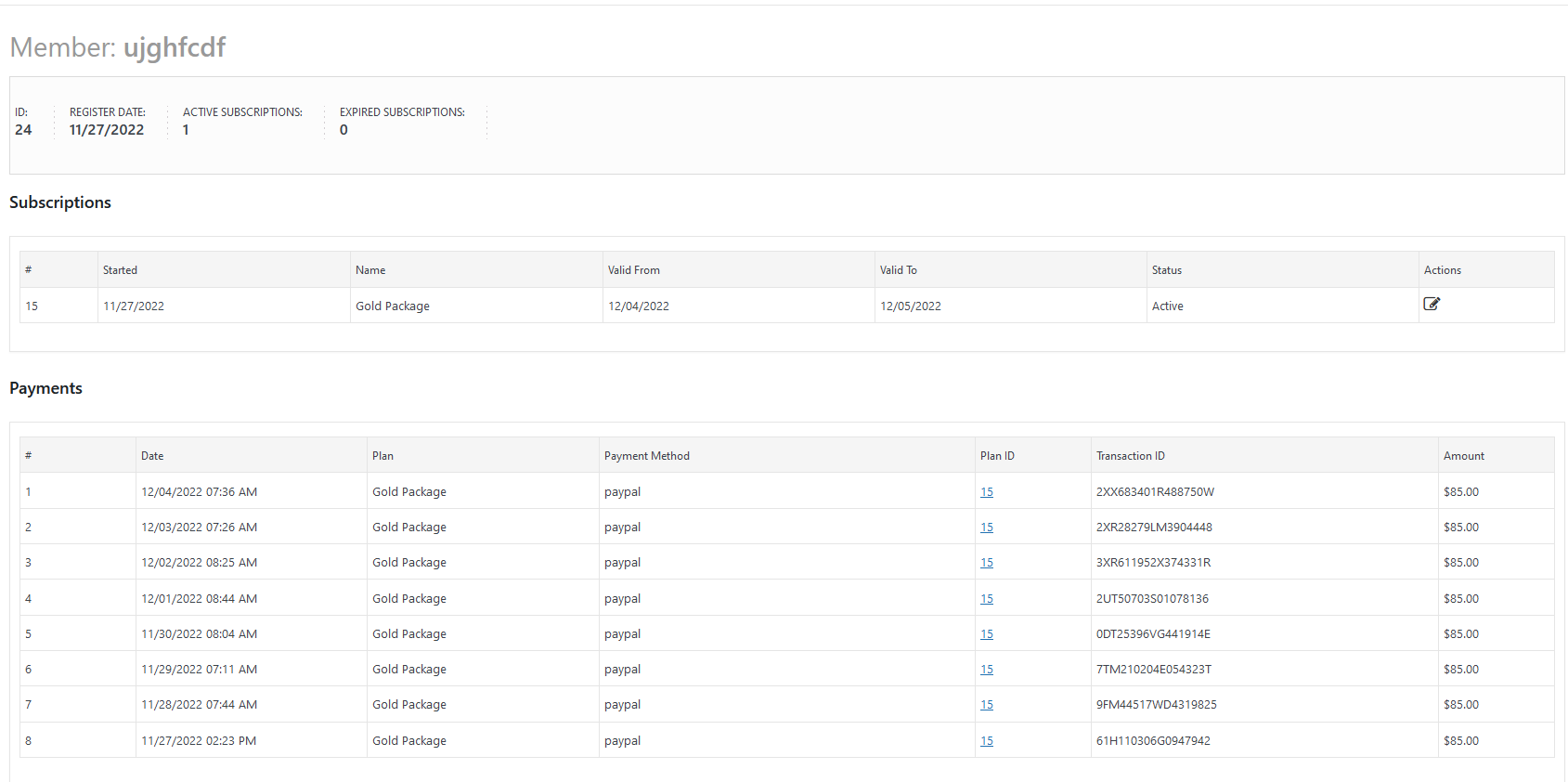1568x782 pixels.
Task: Click the Valid To column header
Action: (899, 270)
